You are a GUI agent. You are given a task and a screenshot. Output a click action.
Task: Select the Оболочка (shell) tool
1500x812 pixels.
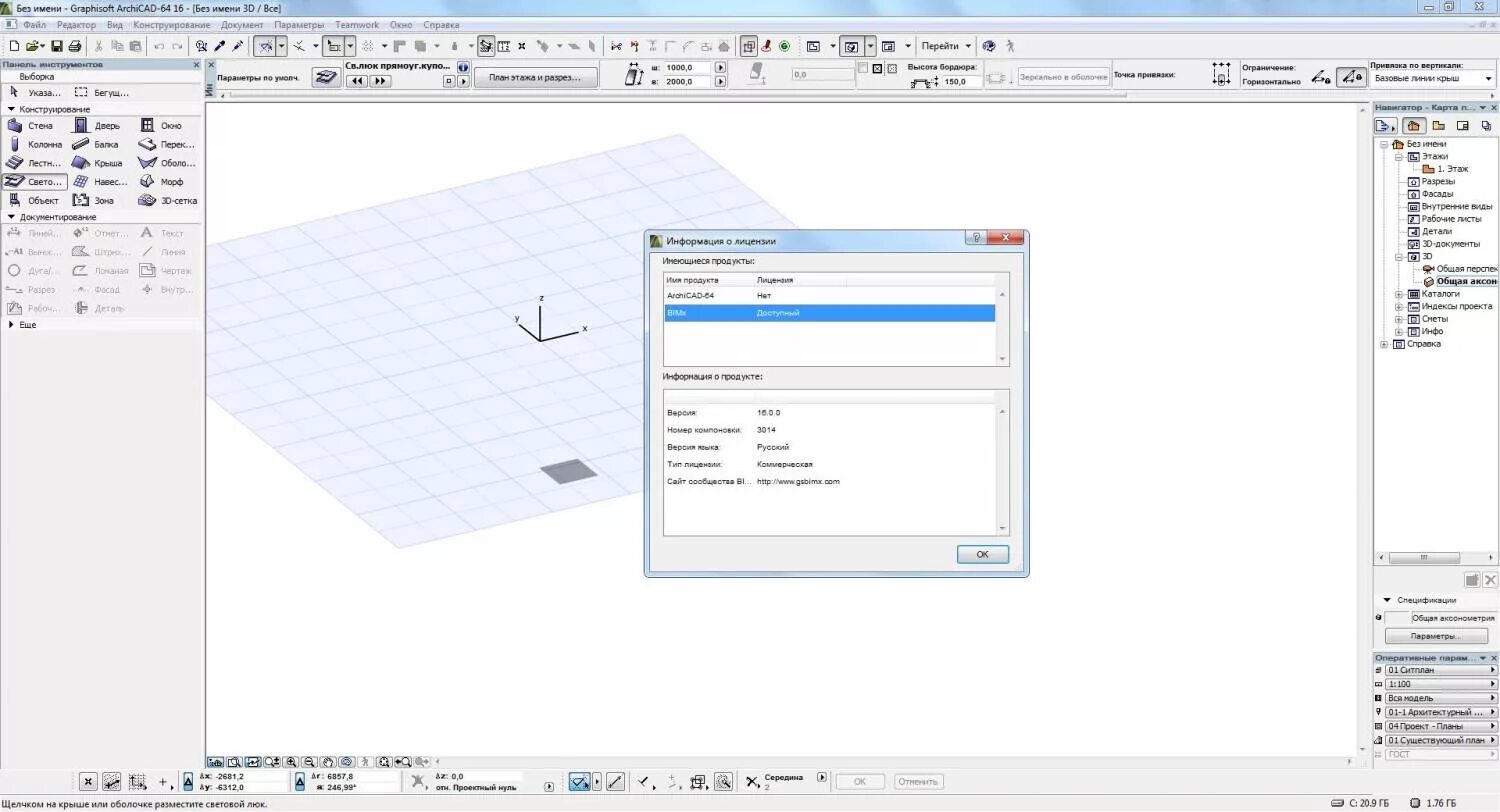click(166, 163)
